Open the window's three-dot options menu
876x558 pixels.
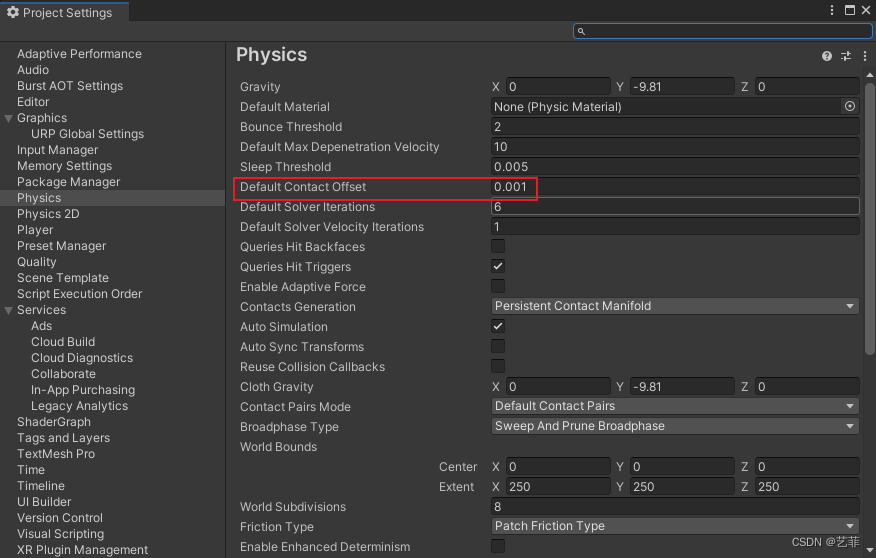pos(832,10)
